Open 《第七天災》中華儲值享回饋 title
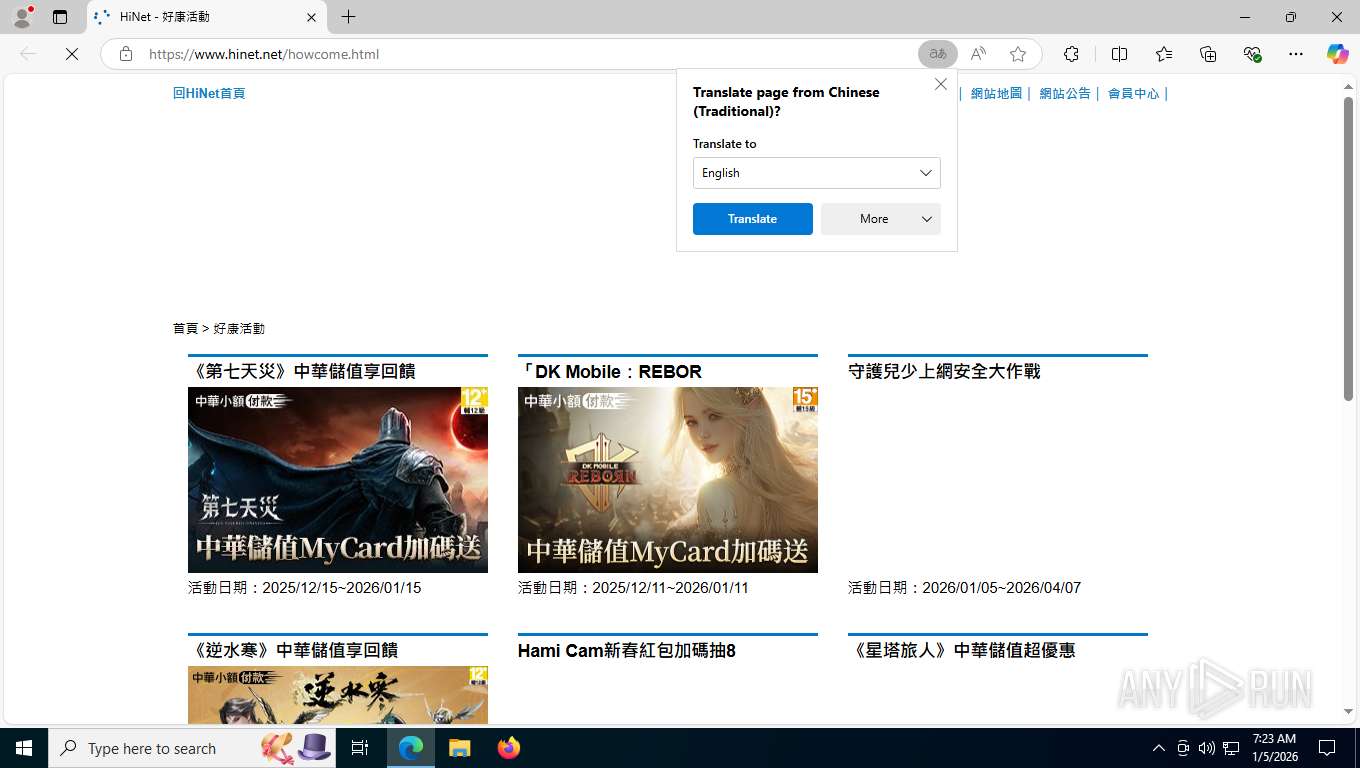 click(302, 371)
